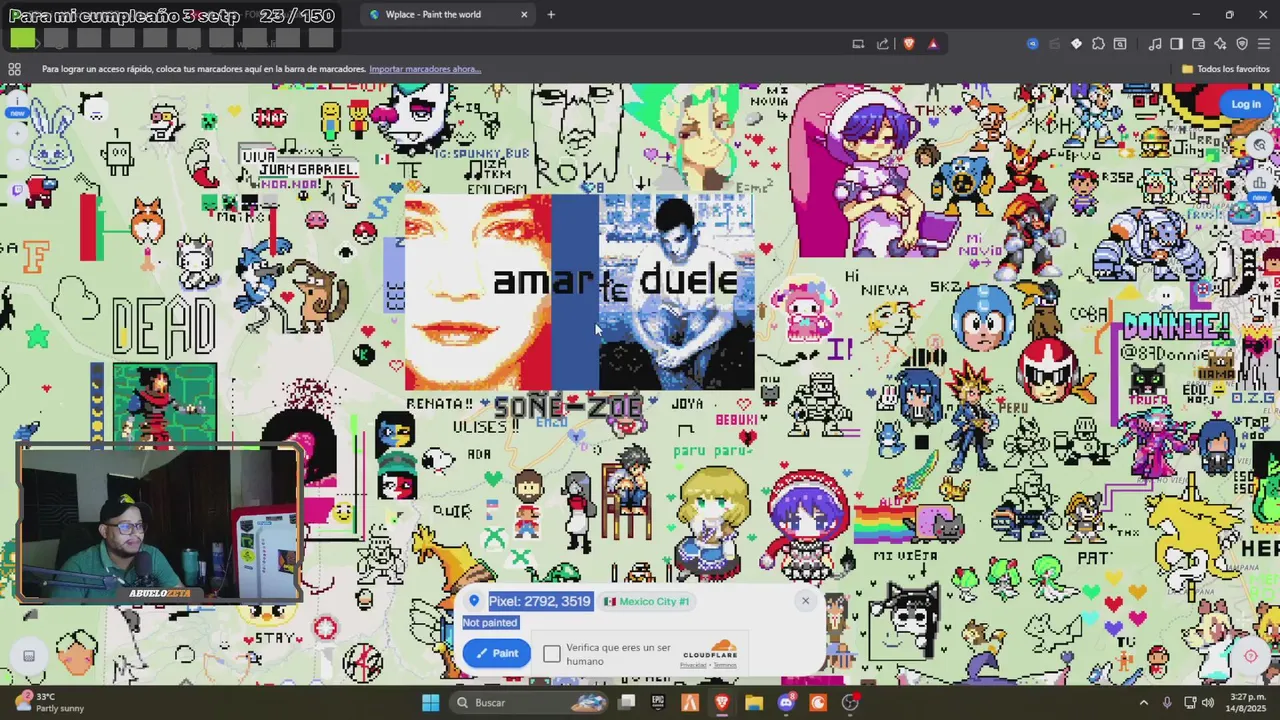Click the Log in button
1280x720 pixels.
point(1246,104)
